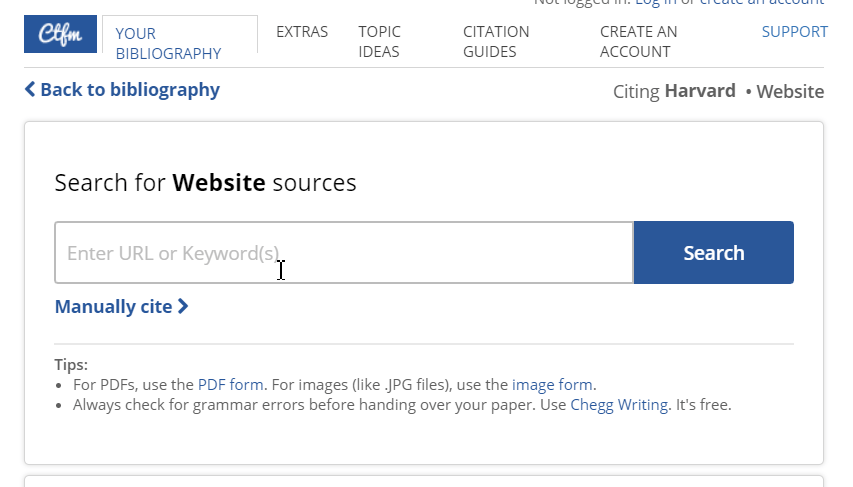Choose Manually cite option
The width and height of the screenshot is (853, 487).
click(122, 307)
